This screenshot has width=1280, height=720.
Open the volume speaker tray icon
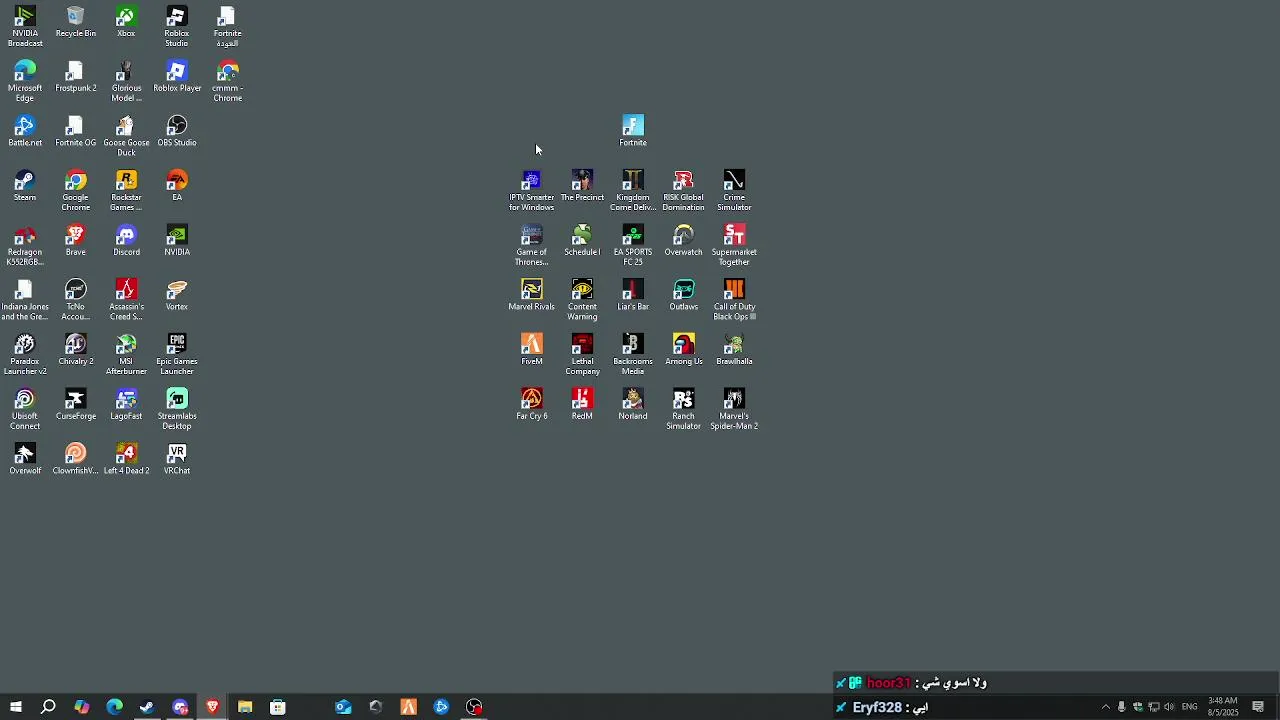1169,707
